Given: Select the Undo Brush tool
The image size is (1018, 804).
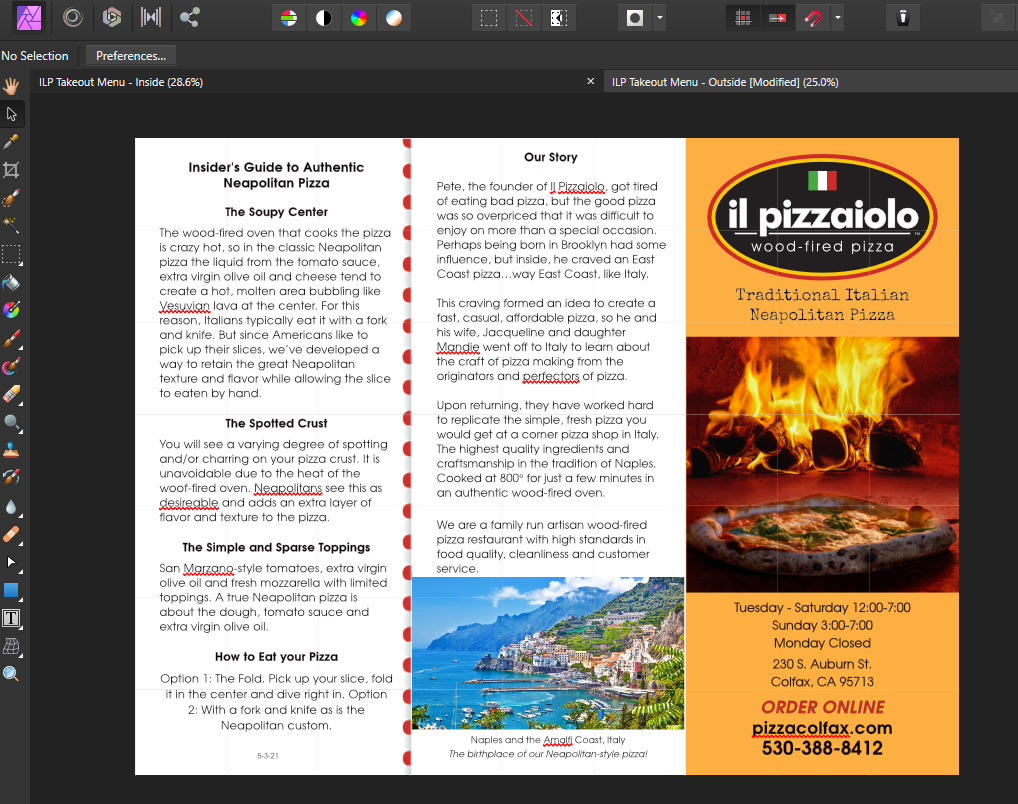Looking at the screenshot, I should pos(11,478).
